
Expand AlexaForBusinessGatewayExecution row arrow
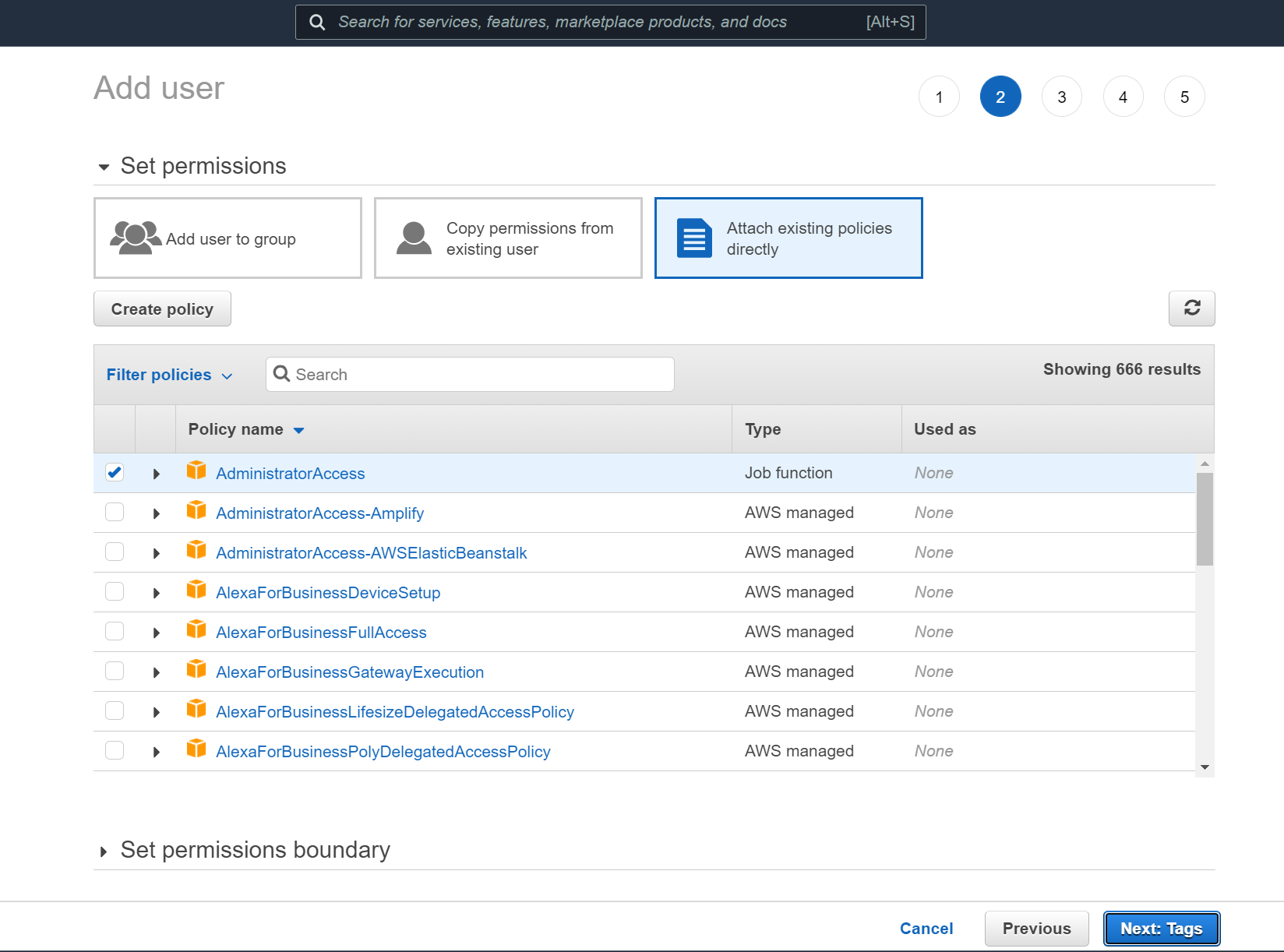pyautogui.click(x=156, y=672)
